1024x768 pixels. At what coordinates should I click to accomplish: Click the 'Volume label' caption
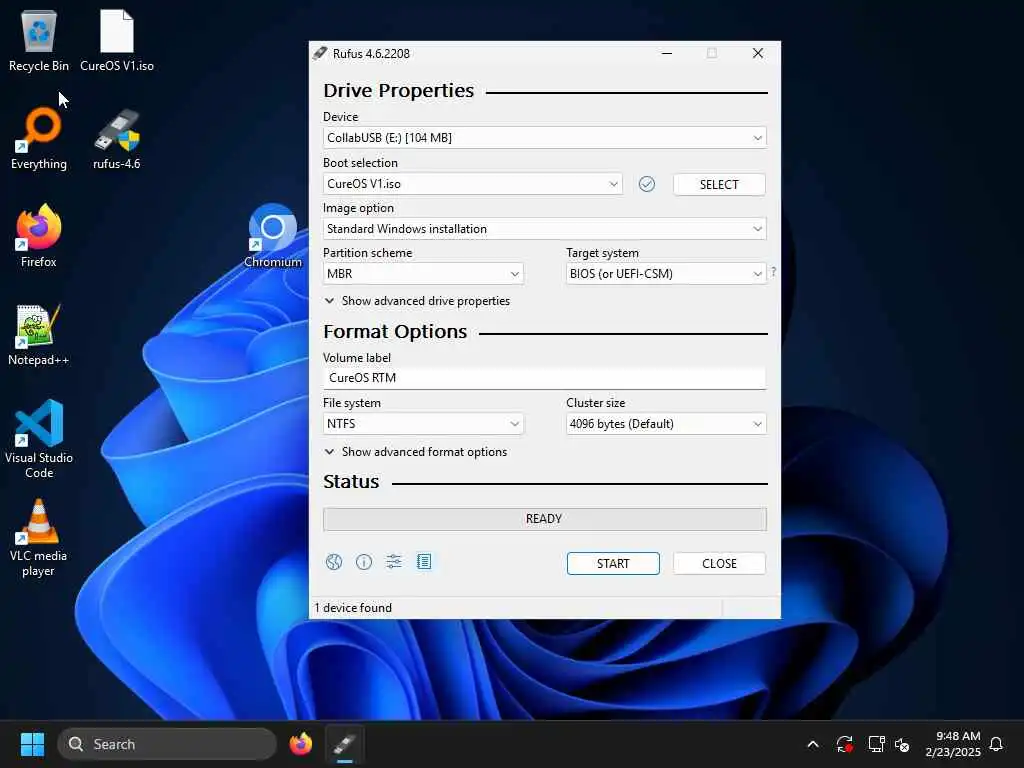[x=357, y=358]
